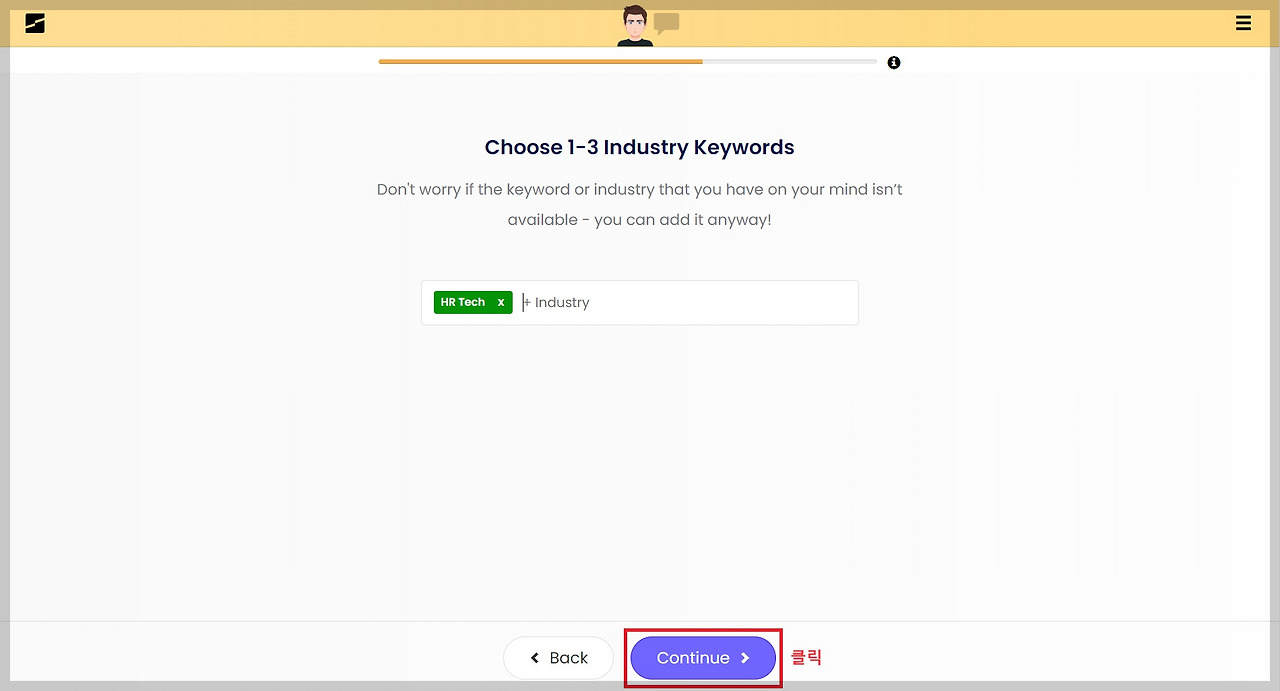Click the cartoon avatar character
The width and height of the screenshot is (1280, 691).
(635, 25)
